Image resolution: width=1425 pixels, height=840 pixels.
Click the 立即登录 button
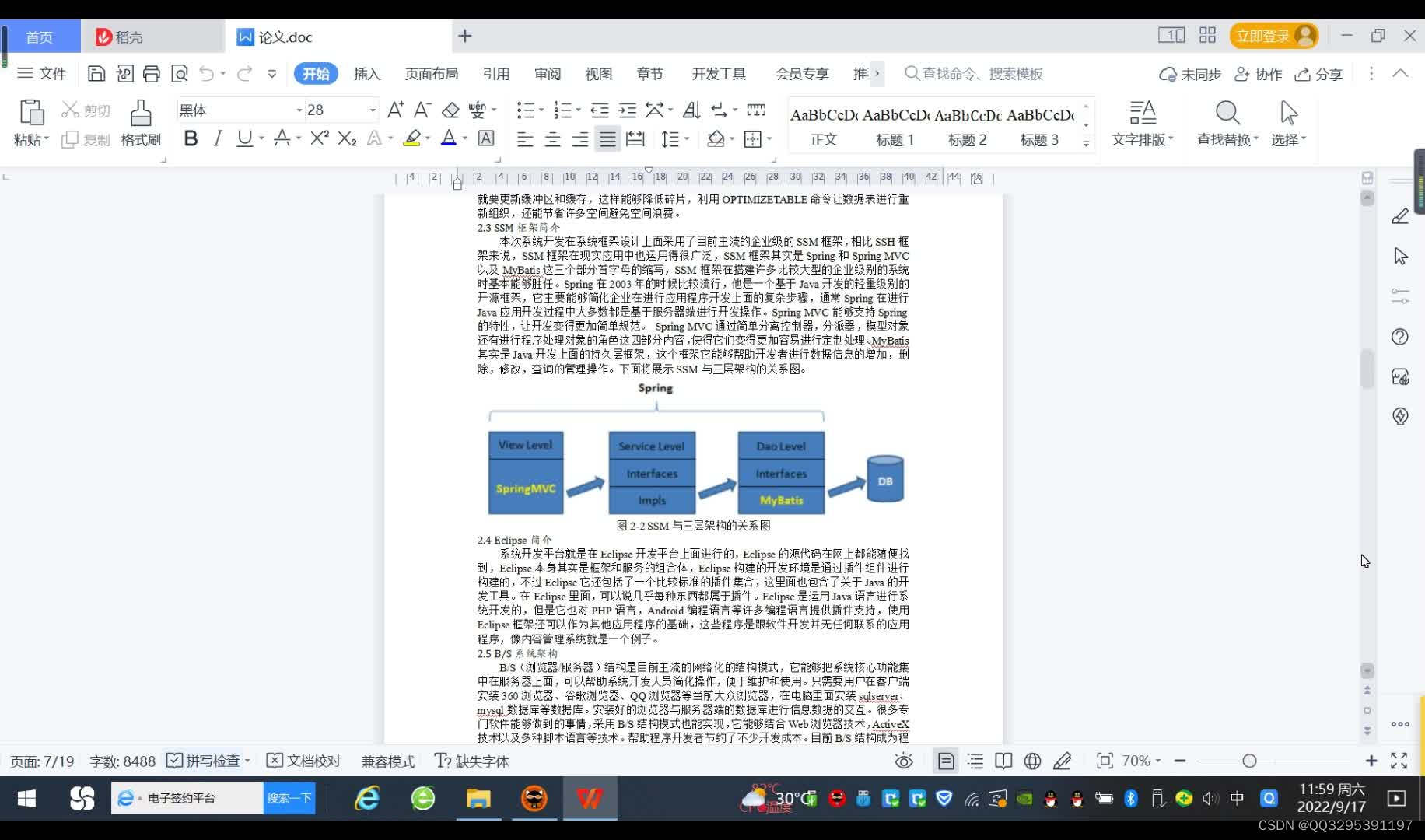pyautogui.click(x=1273, y=36)
